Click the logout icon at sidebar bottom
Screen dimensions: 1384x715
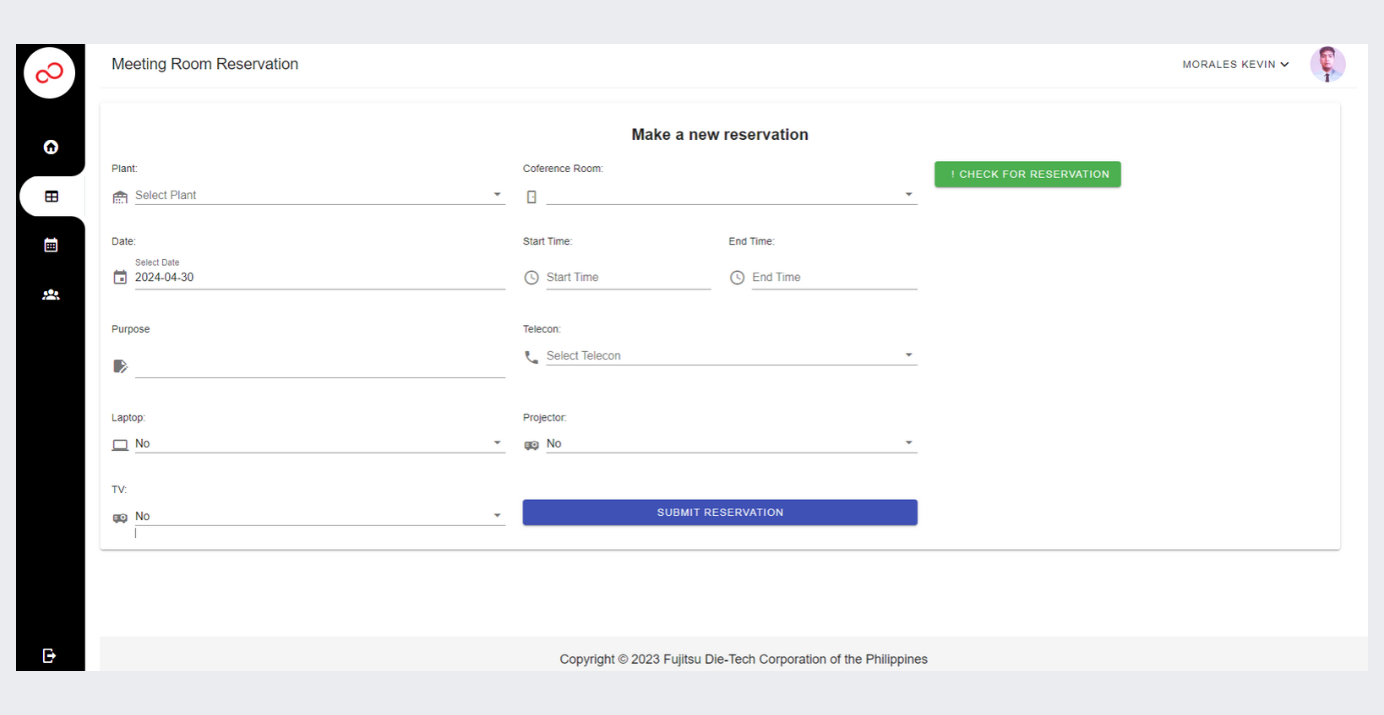tap(50, 655)
